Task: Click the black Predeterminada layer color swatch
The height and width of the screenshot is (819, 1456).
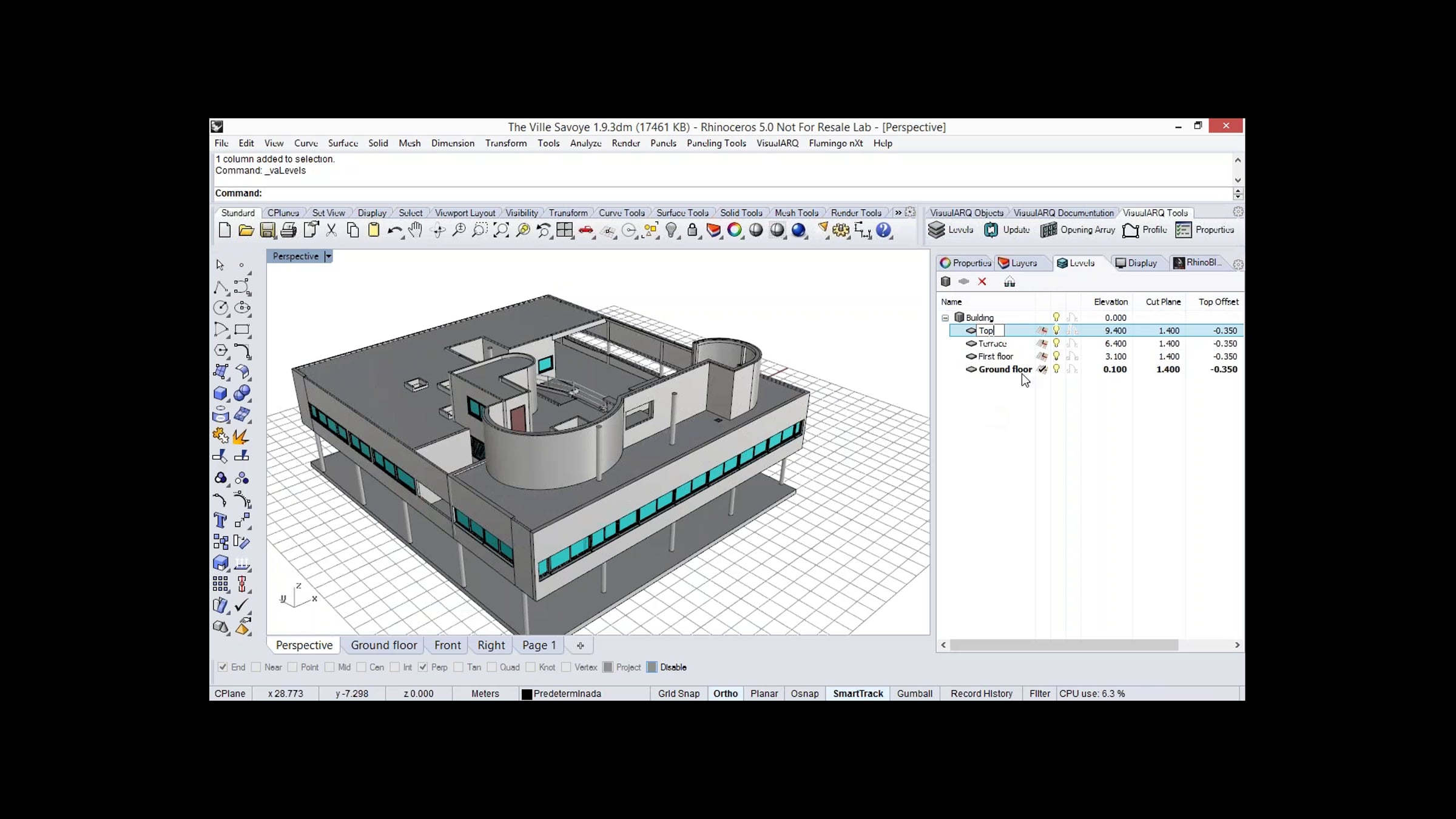Action: (527, 694)
